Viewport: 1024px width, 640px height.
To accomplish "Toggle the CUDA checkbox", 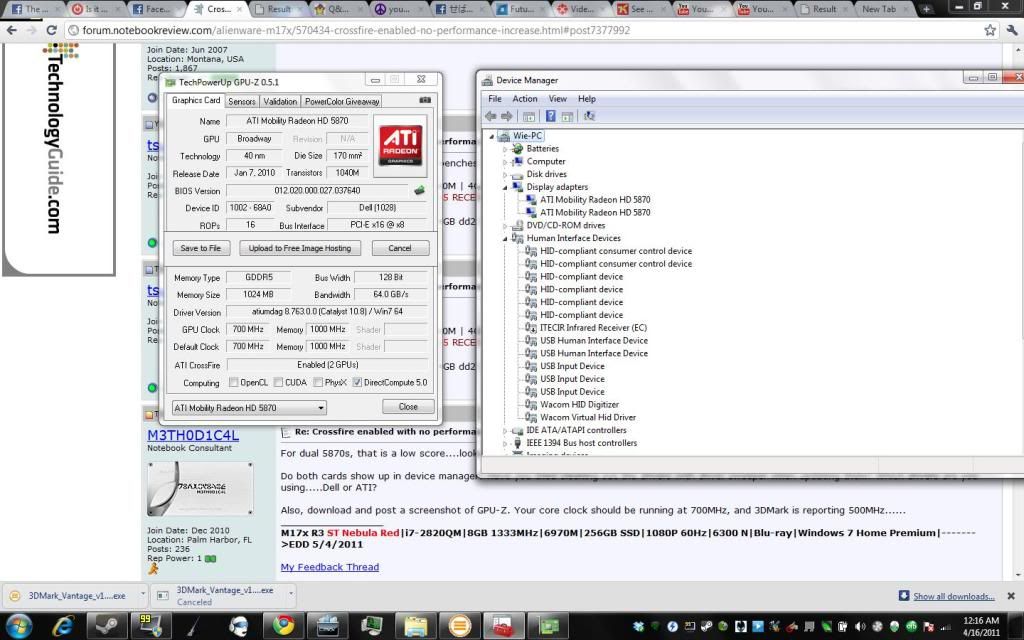I will (x=278, y=383).
